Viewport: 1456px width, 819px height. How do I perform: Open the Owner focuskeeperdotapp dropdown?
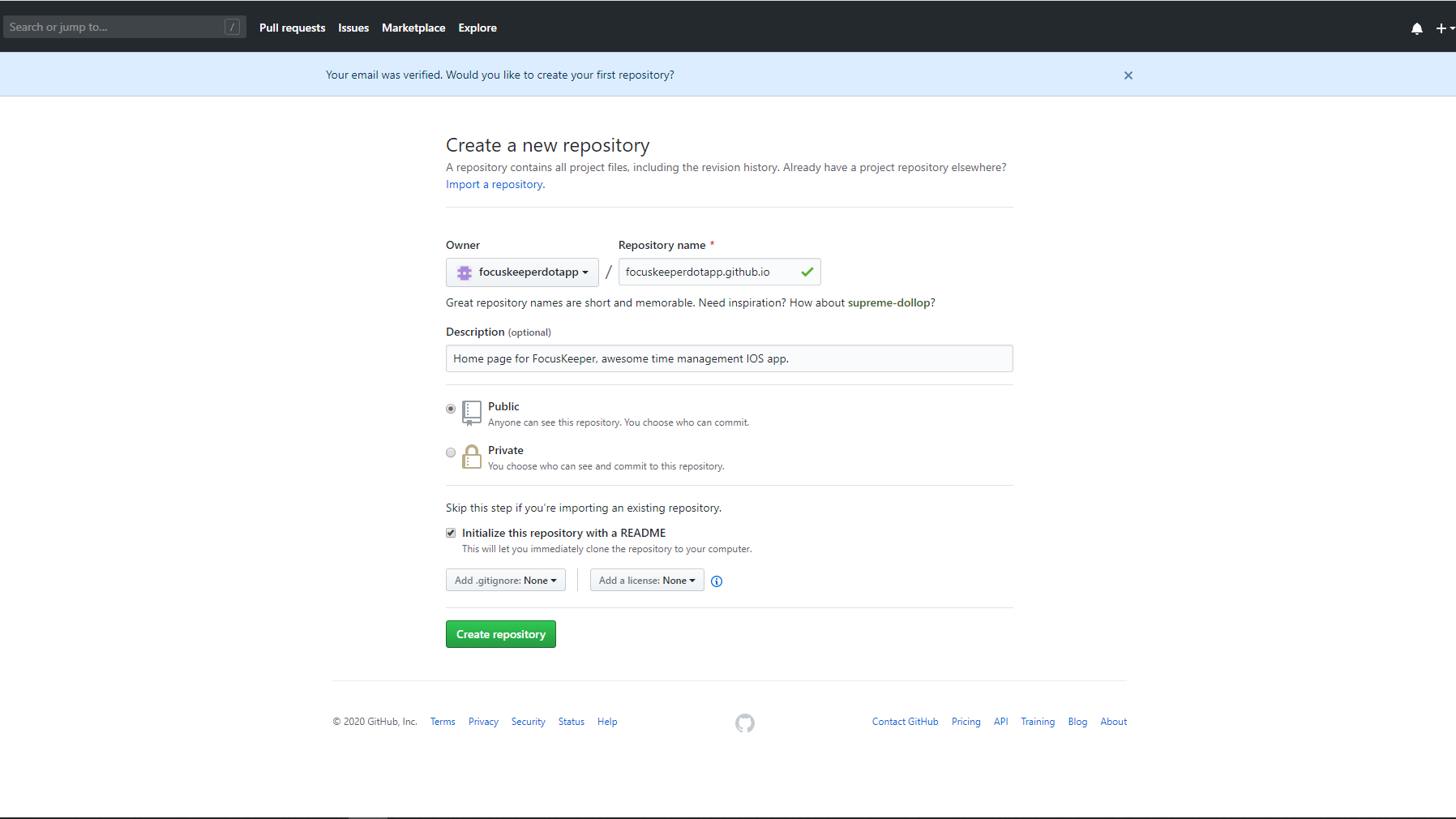click(x=522, y=272)
